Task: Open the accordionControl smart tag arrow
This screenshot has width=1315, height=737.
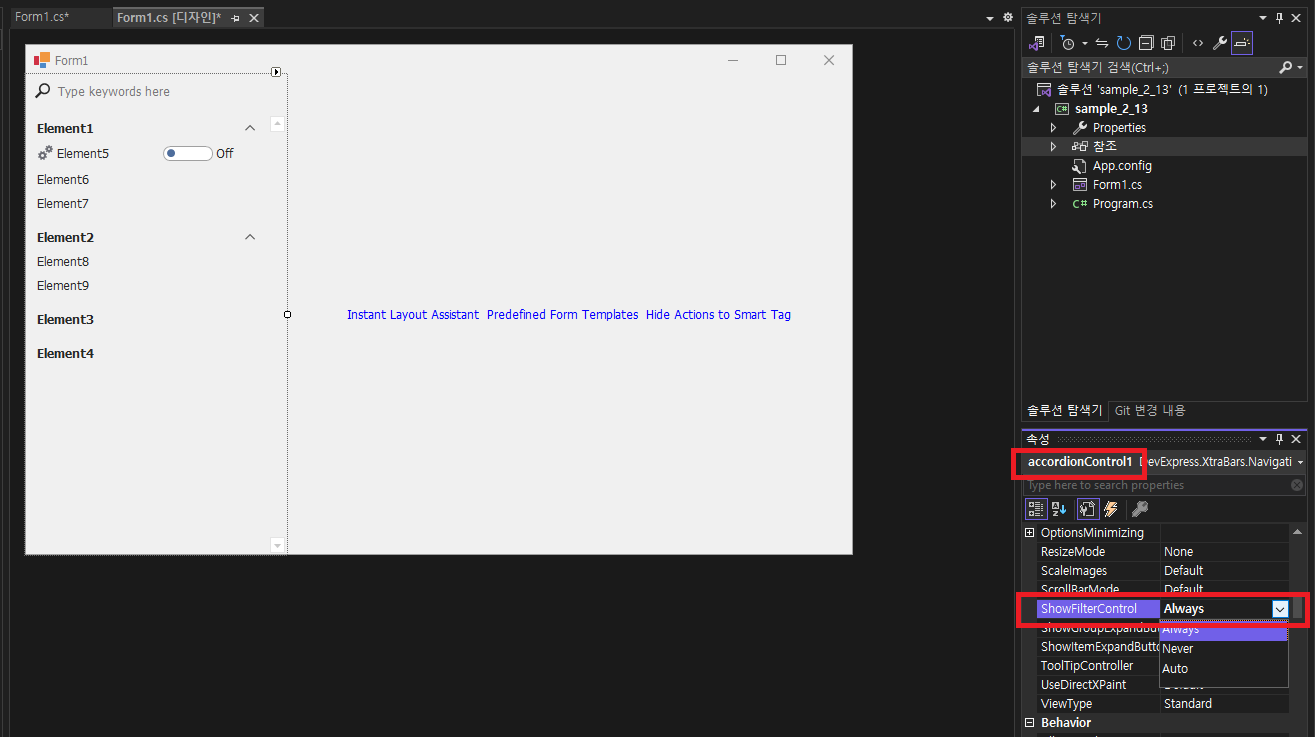Action: click(x=276, y=72)
